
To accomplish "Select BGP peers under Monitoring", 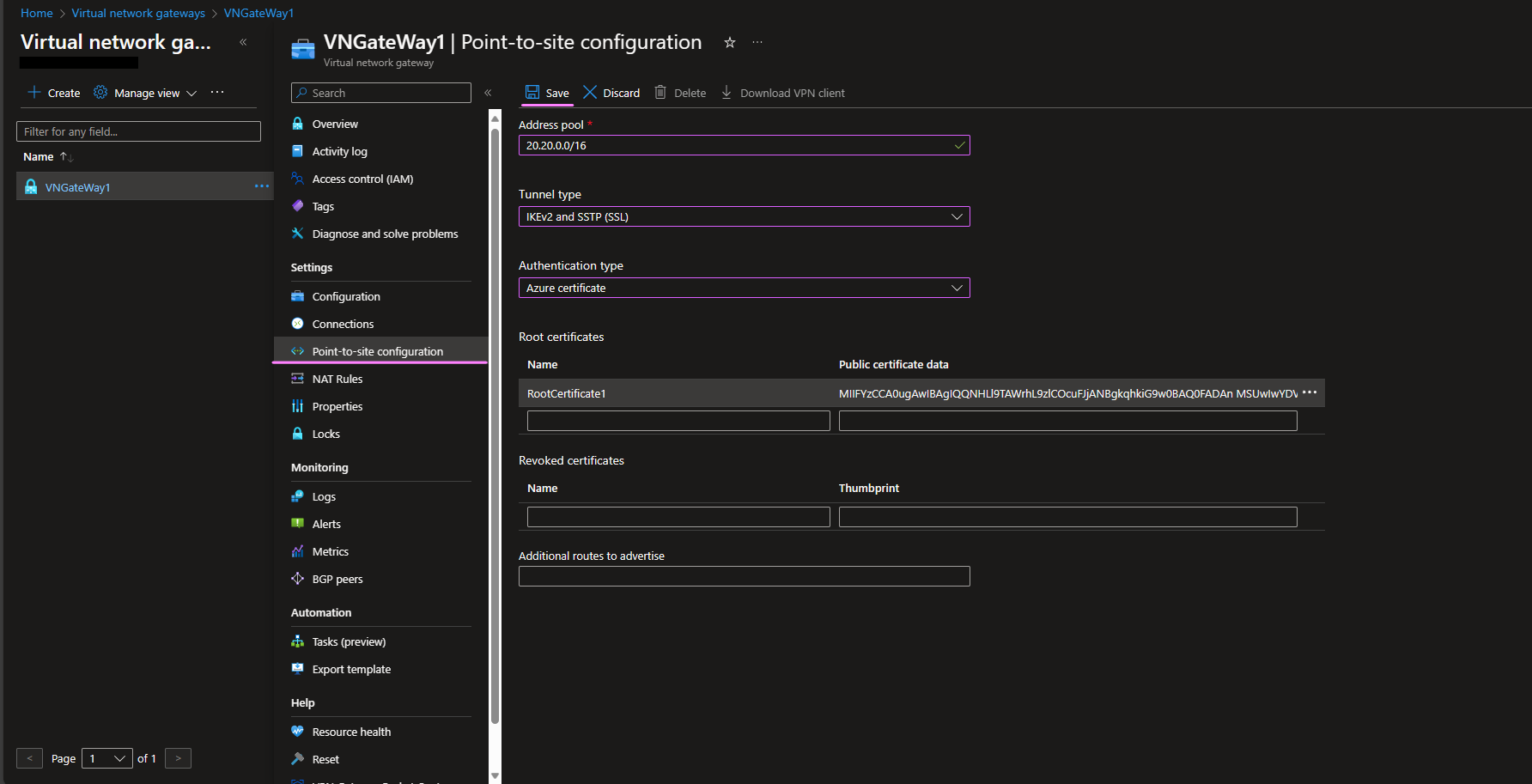I will click(x=337, y=579).
